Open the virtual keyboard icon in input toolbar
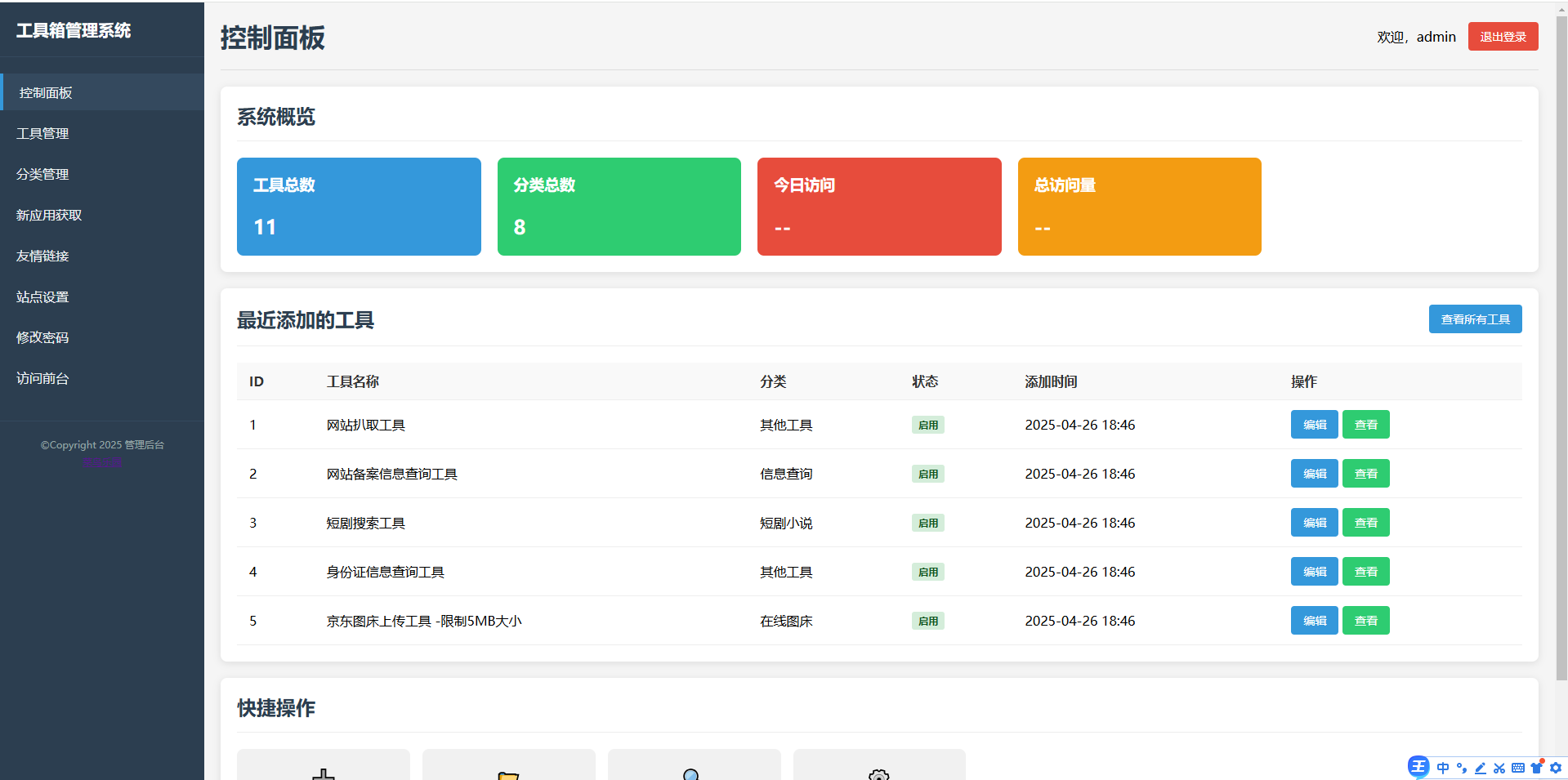This screenshot has height=780, width=1568. (1518, 768)
